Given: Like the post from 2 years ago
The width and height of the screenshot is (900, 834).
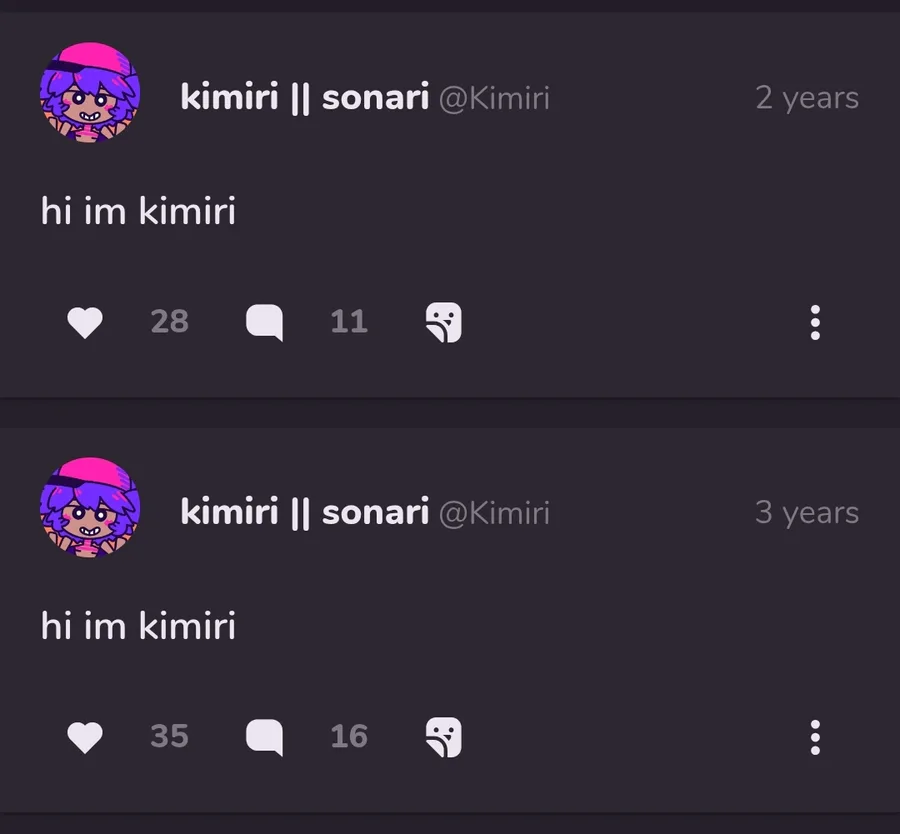Looking at the screenshot, I should click(85, 323).
